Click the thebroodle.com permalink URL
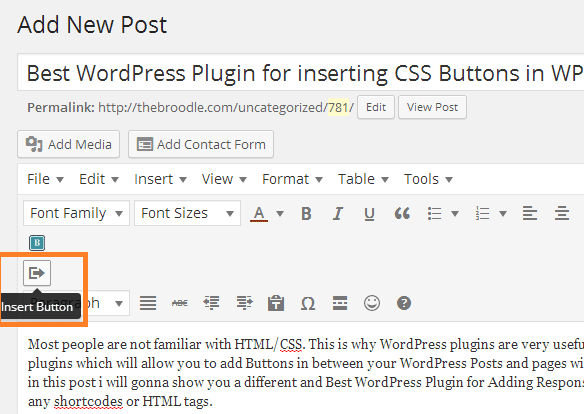 (226, 108)
